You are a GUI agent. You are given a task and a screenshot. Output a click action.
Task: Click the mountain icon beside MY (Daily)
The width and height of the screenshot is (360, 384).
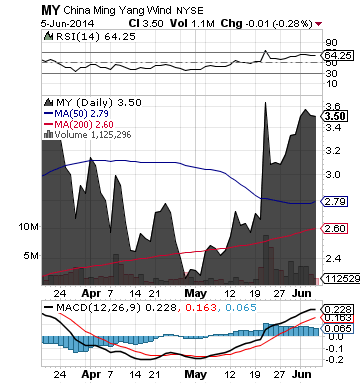tap(49, 102)
